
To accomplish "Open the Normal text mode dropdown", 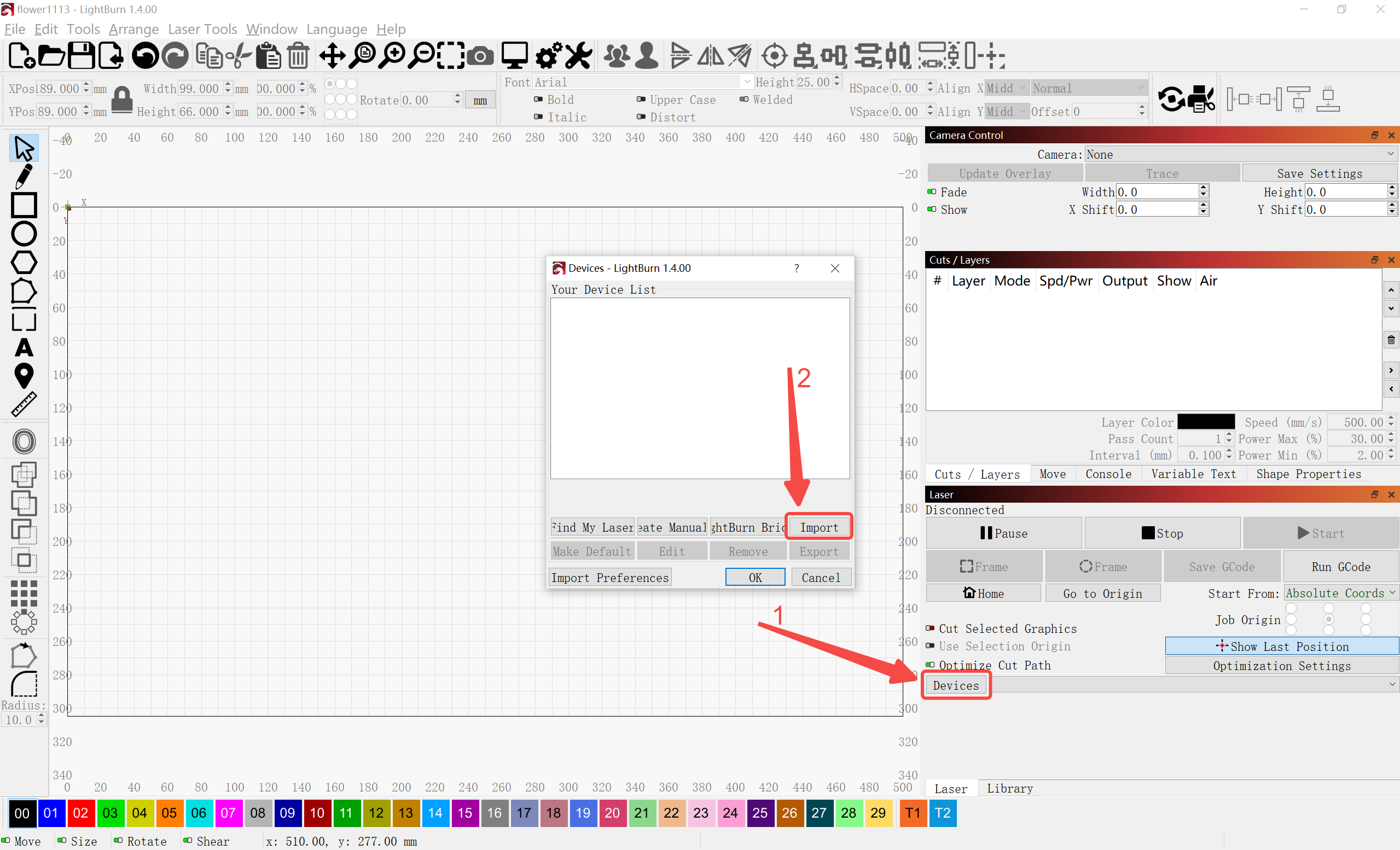I will [1089, 88].
